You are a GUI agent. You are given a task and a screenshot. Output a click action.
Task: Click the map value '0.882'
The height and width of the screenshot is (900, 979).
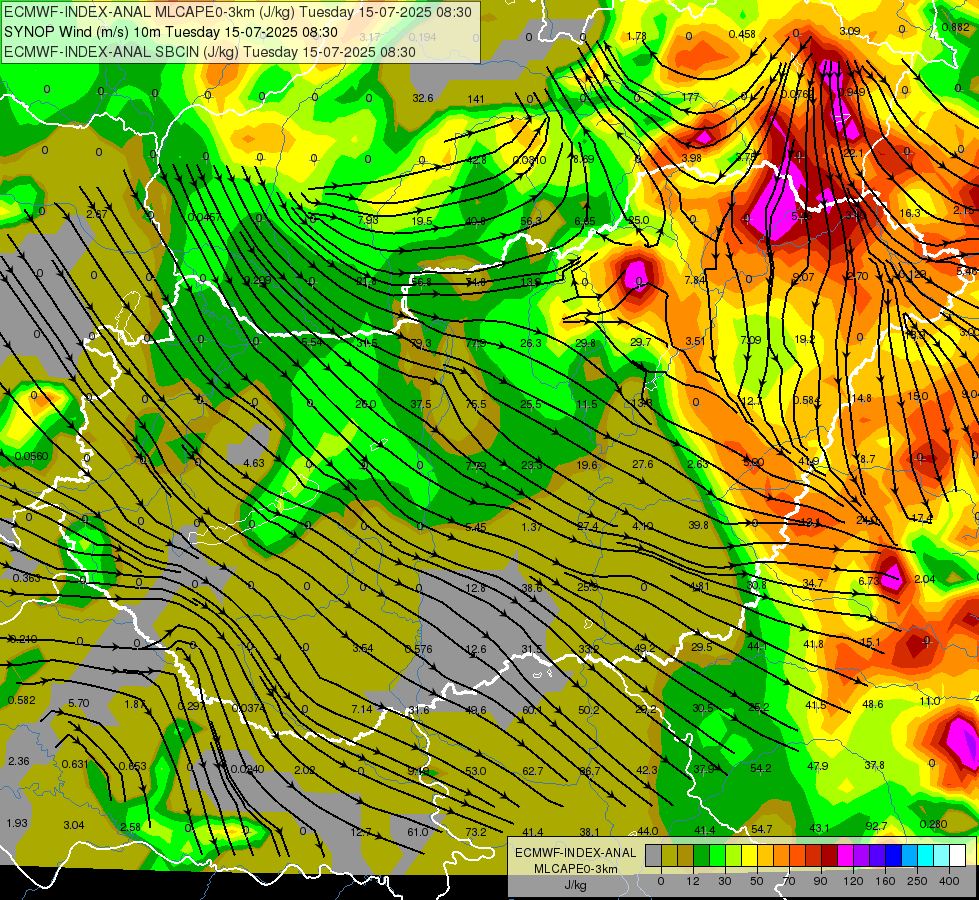click(x=956, y=27)
